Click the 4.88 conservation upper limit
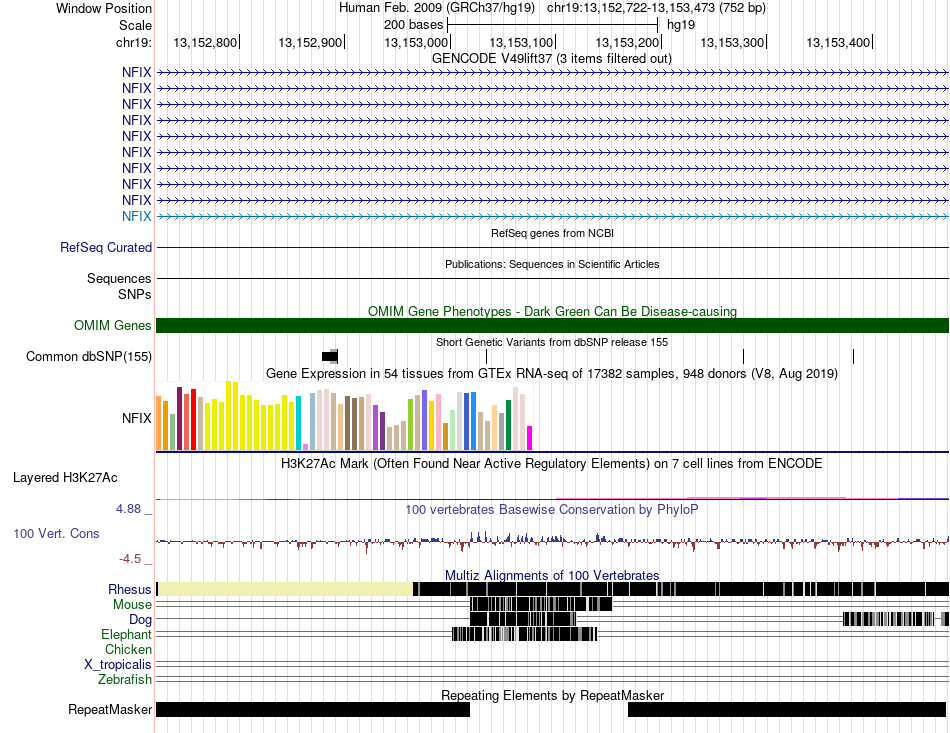Viewport: 950px width, 733px height. [128, 509]
